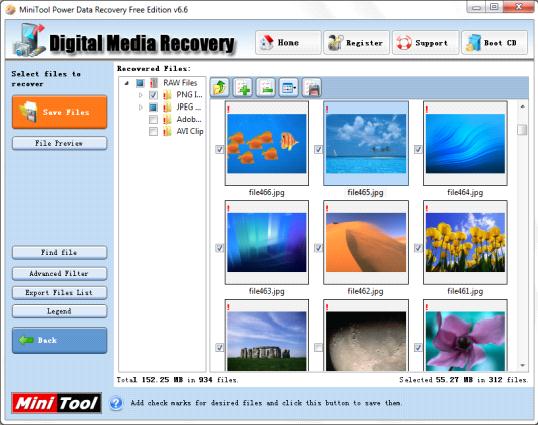This screenshot has height=425, width=538.
Task: Open the Home page button
Action: click(x=288, y=43)
